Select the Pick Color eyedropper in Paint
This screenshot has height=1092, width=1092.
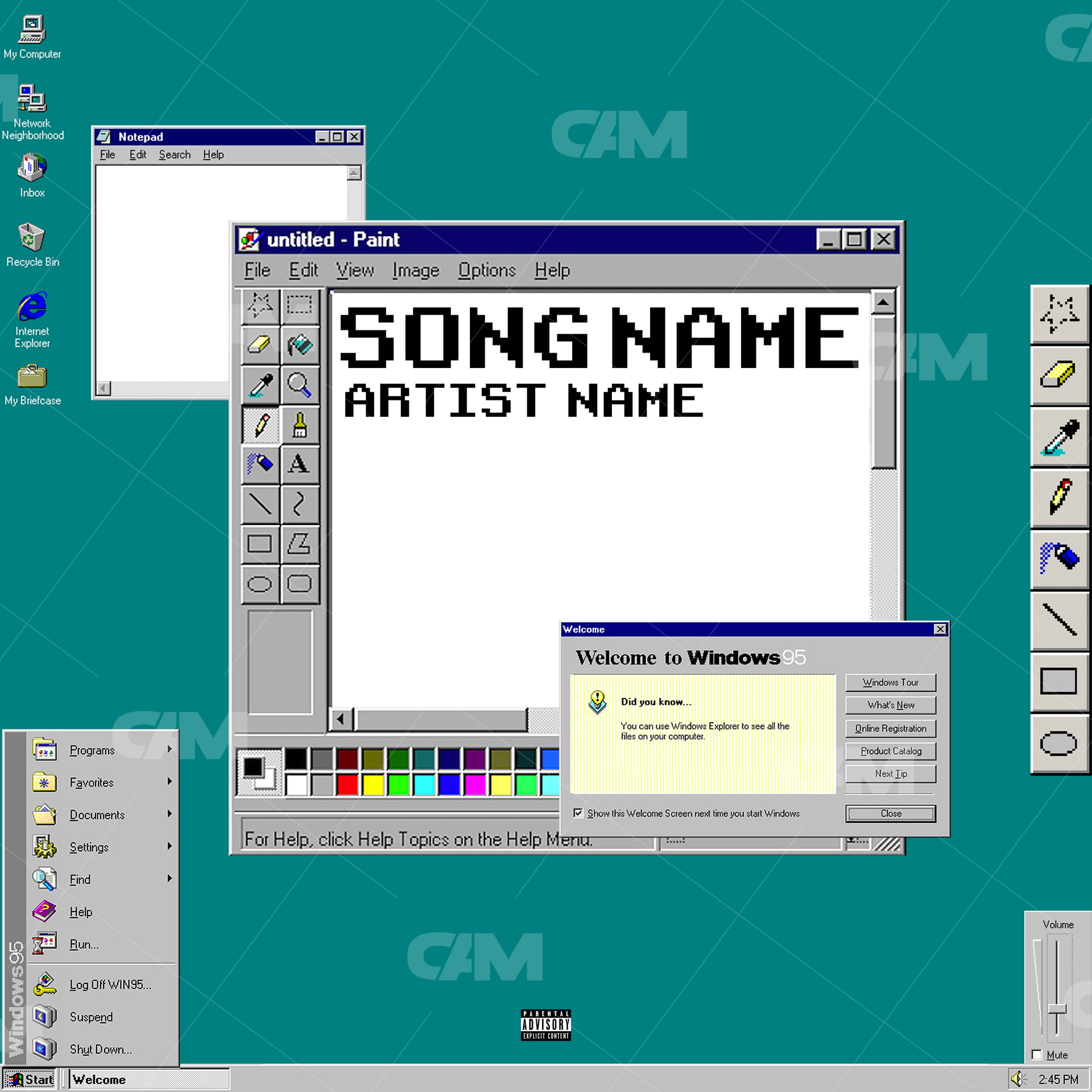[x=260, y=385]
